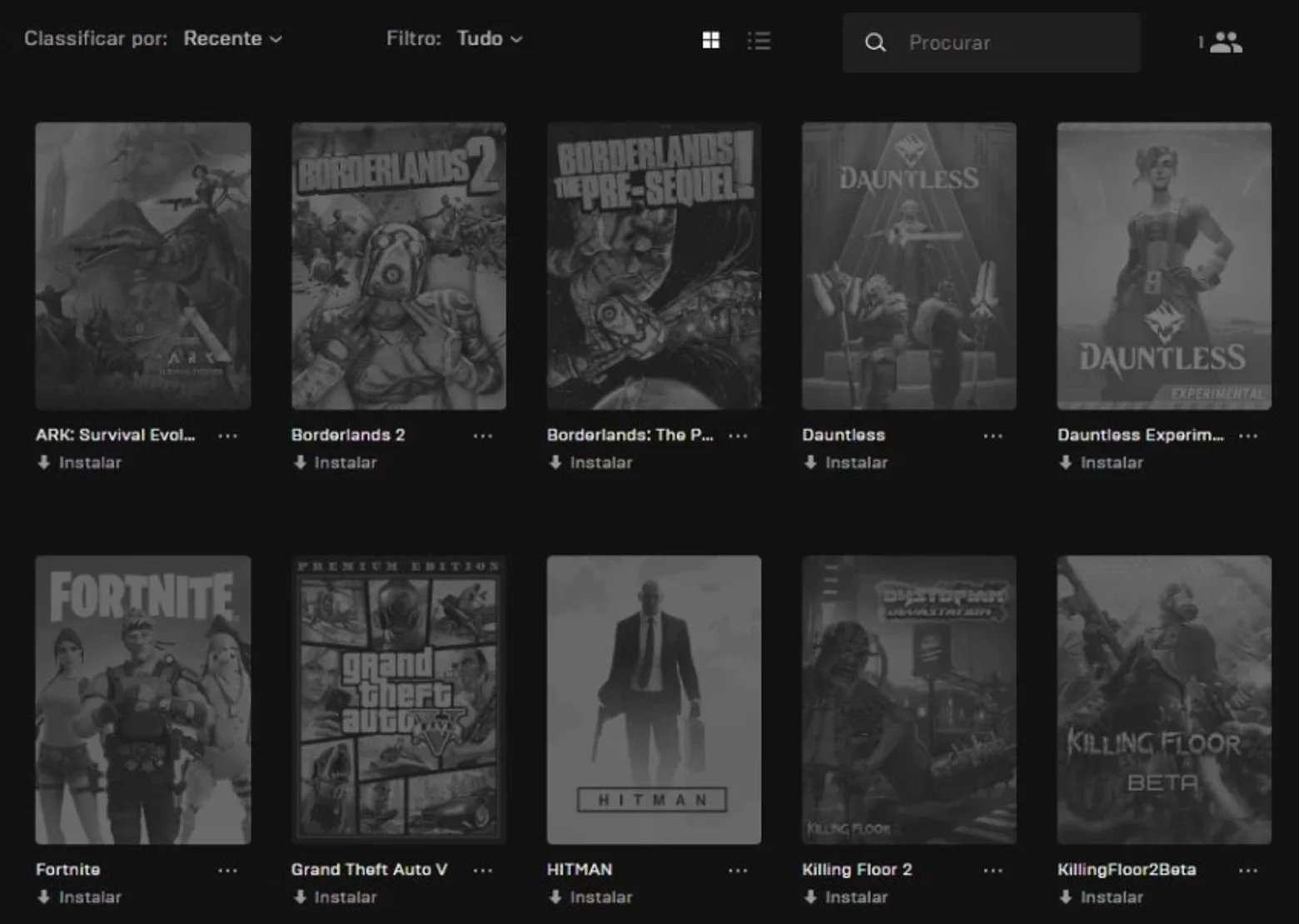The height and width of the screenshot is (924, 1299).
Task: Expand the Tudo filter dropdown
Action: pyautogui.click(x=490, y=38)
